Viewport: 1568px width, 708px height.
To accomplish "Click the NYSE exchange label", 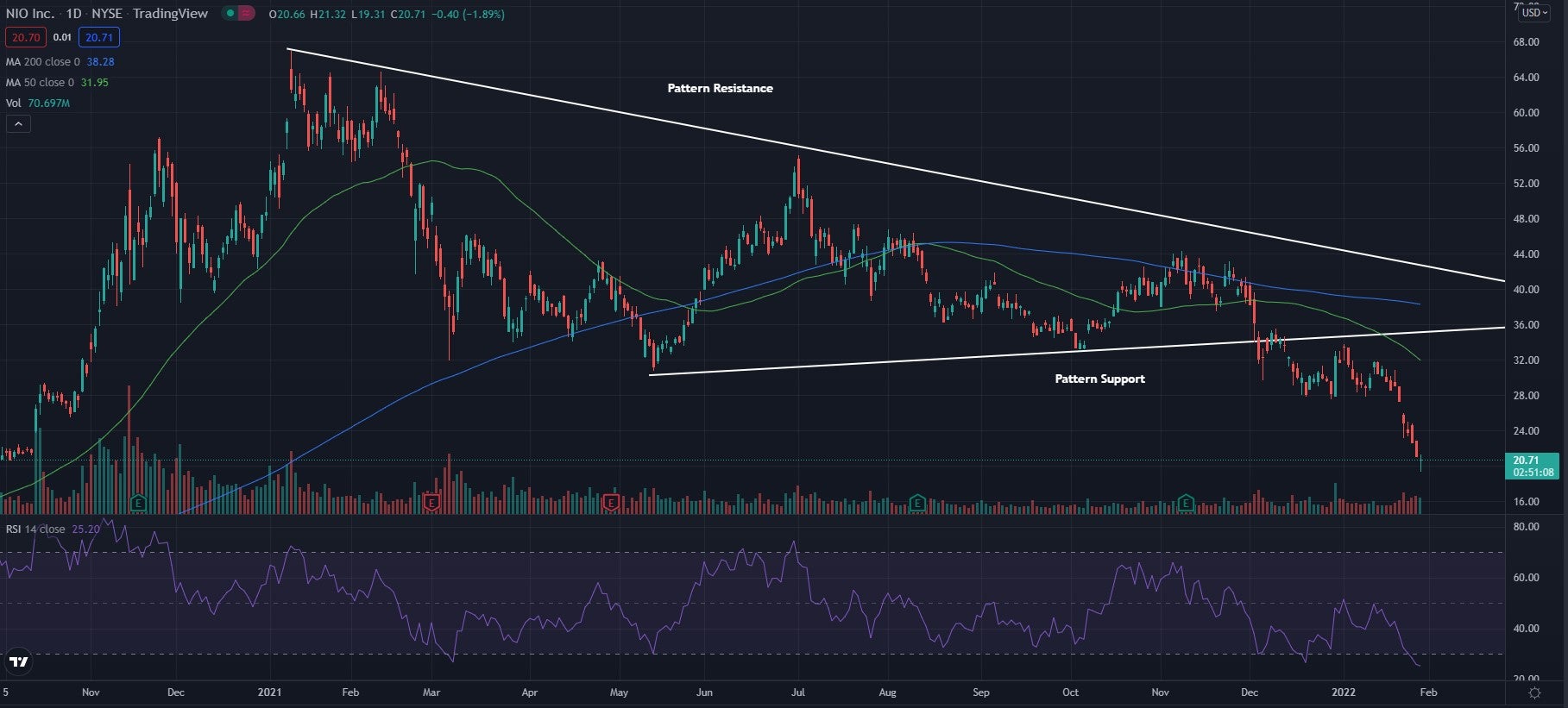I will 107,14.
